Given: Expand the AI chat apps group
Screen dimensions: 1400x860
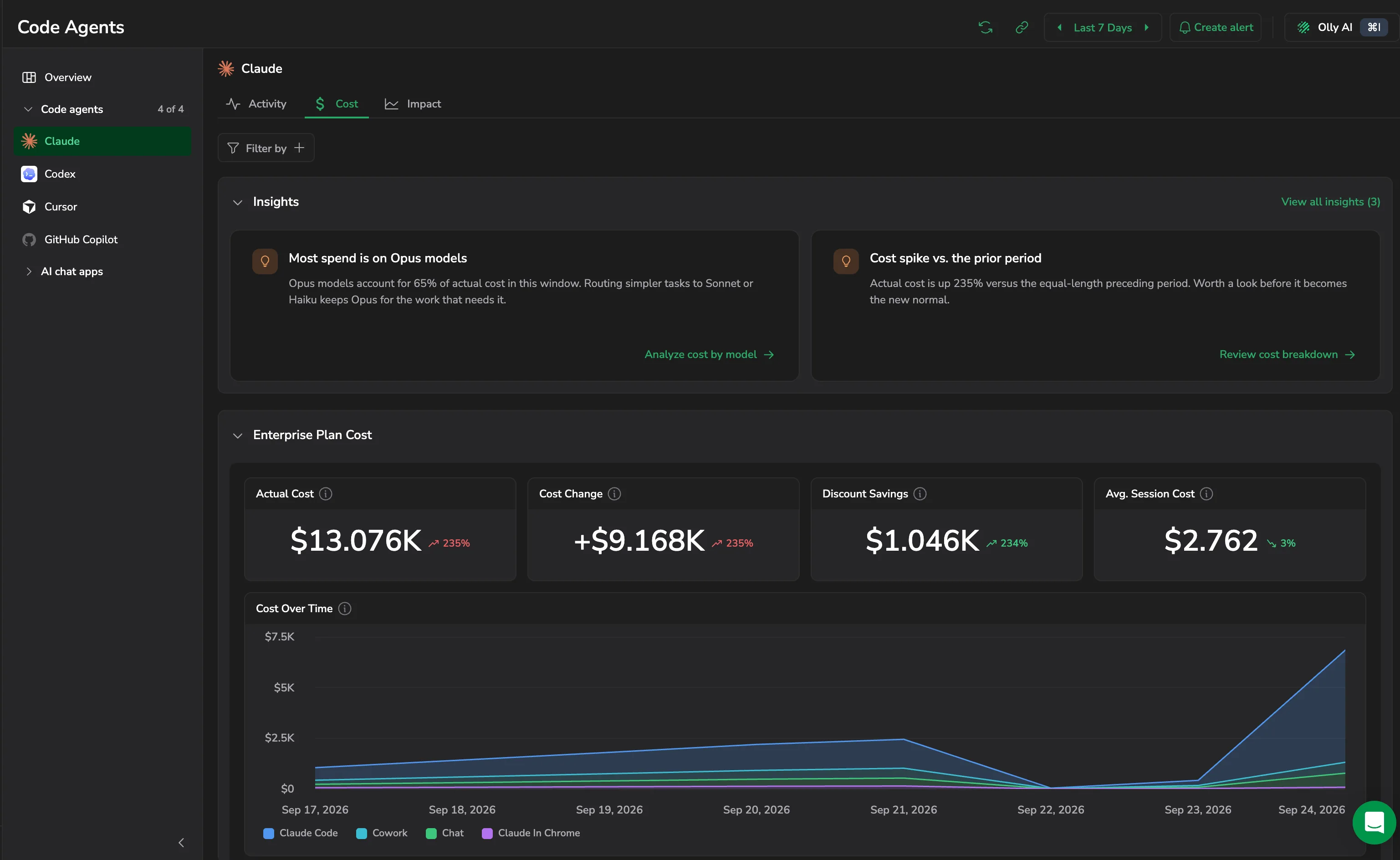Looking at the screenshot, I should tap(28, 272).
